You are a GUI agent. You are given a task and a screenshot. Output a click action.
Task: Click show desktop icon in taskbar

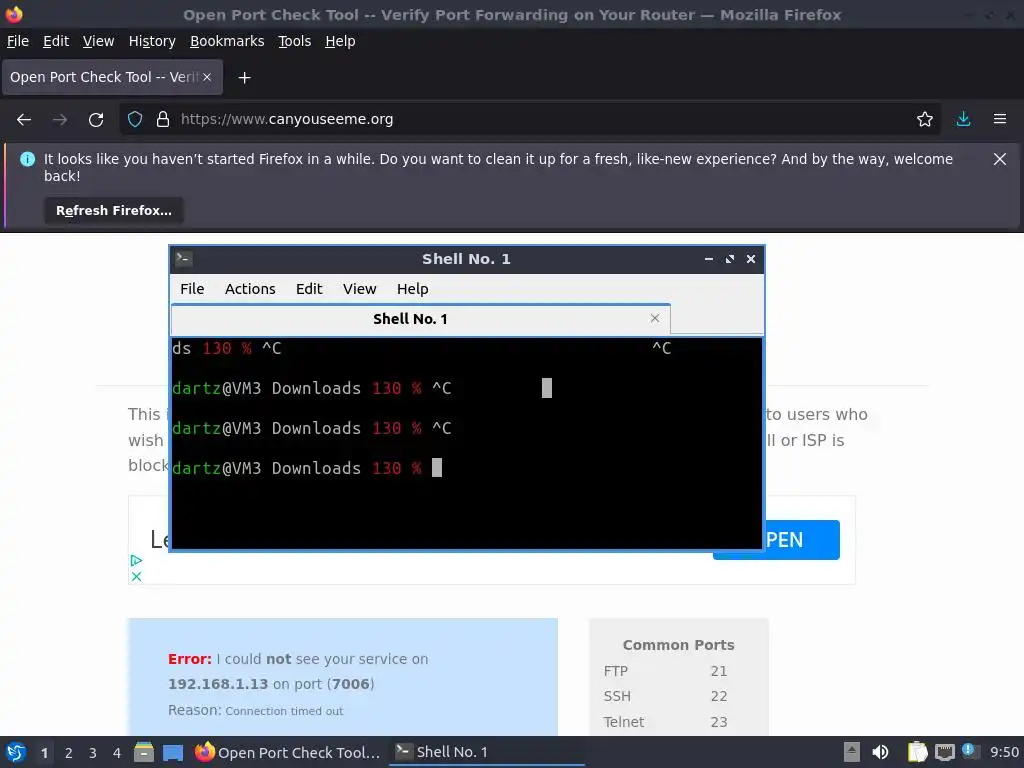pos(172,752)
